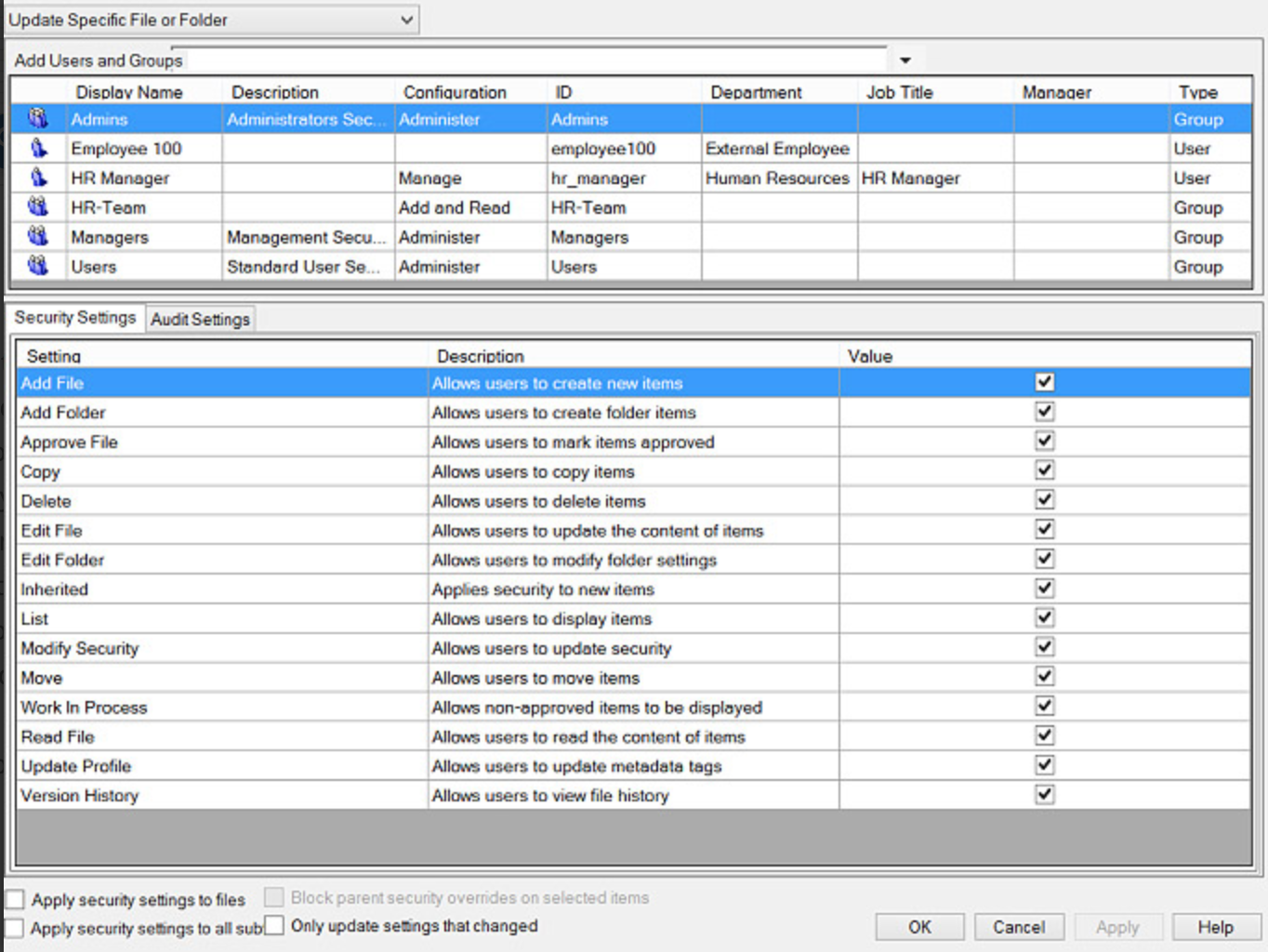Click the group icon beside Managers
This screenshot has width=1268, height=952.
(x=37, y=237)
